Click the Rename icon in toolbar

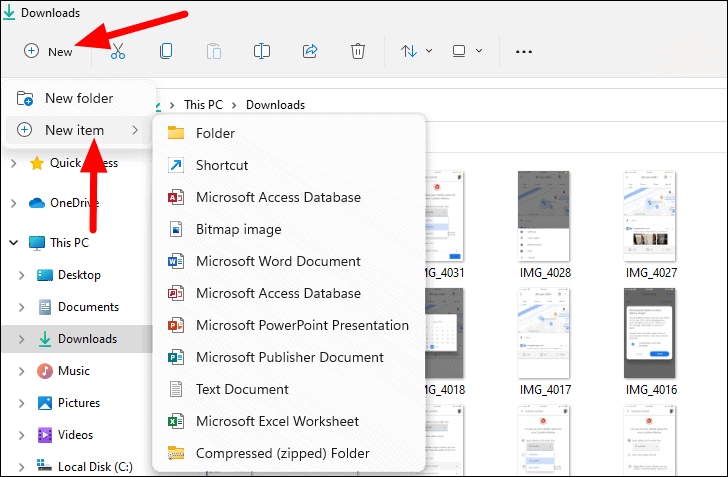tap(262, 51)
